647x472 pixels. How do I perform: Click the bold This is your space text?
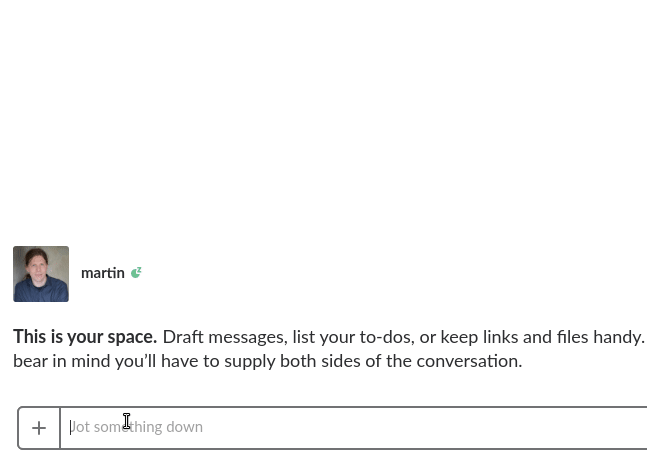[x=85, y=337]
